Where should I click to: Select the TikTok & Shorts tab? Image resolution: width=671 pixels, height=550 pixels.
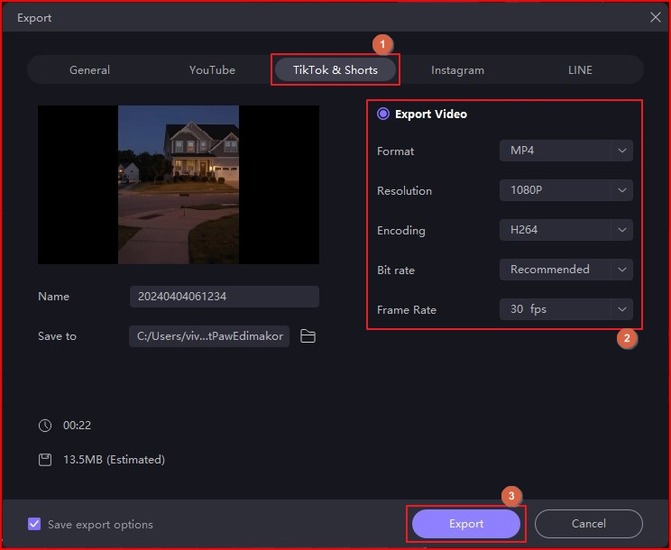click(335, 70)
